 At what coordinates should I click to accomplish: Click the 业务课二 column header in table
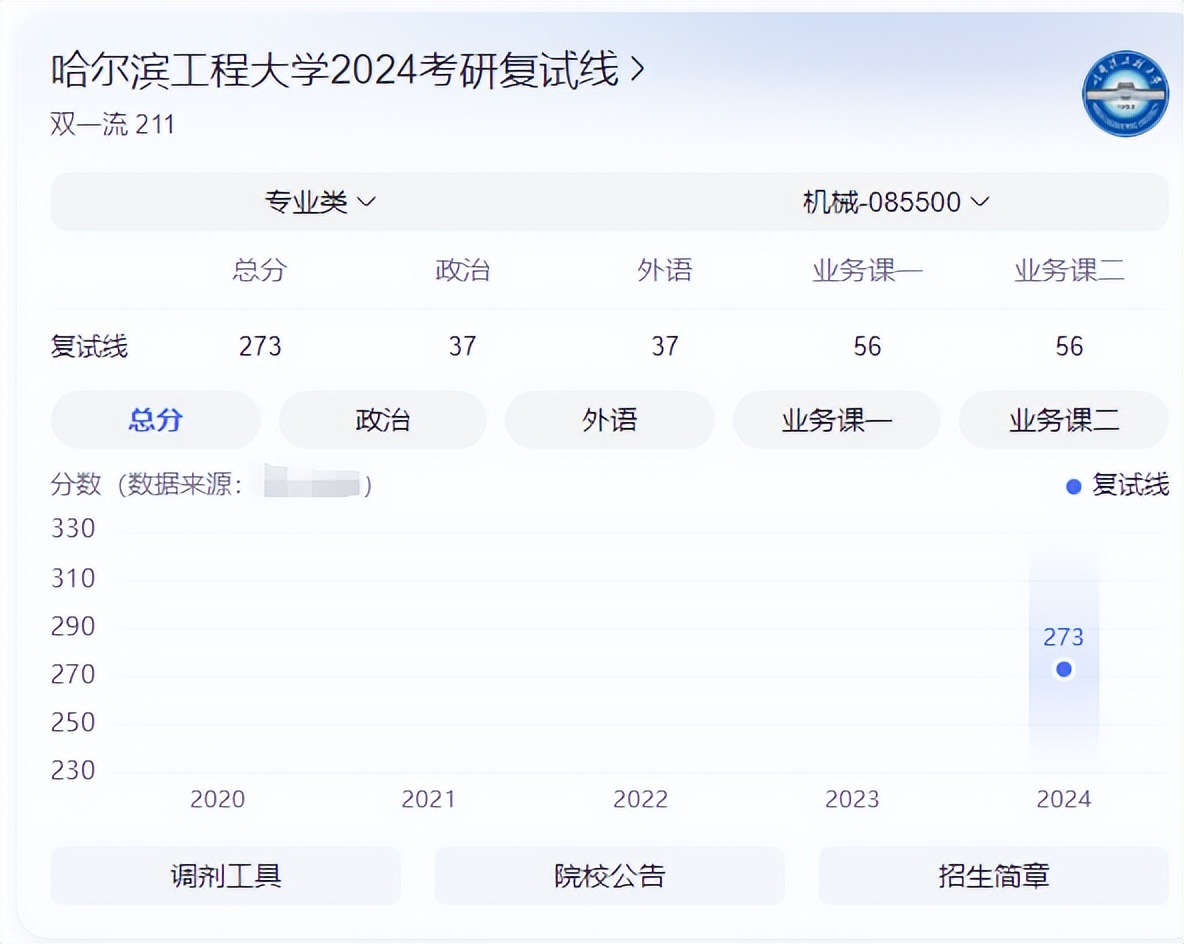pos(1069,270)
